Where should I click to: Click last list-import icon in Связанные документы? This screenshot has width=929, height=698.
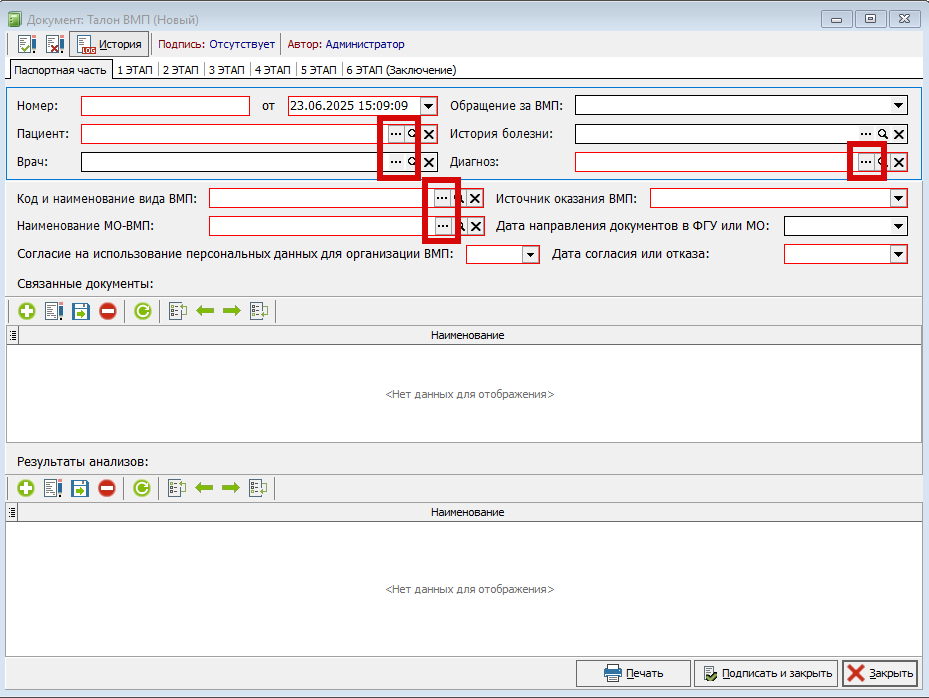[x=259, y=311]
